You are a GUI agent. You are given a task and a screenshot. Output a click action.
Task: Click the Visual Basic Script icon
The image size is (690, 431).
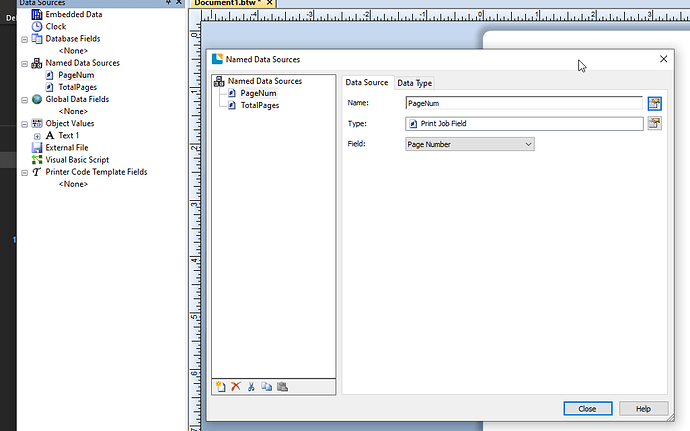pyautogui.click(x=37, y=160)
